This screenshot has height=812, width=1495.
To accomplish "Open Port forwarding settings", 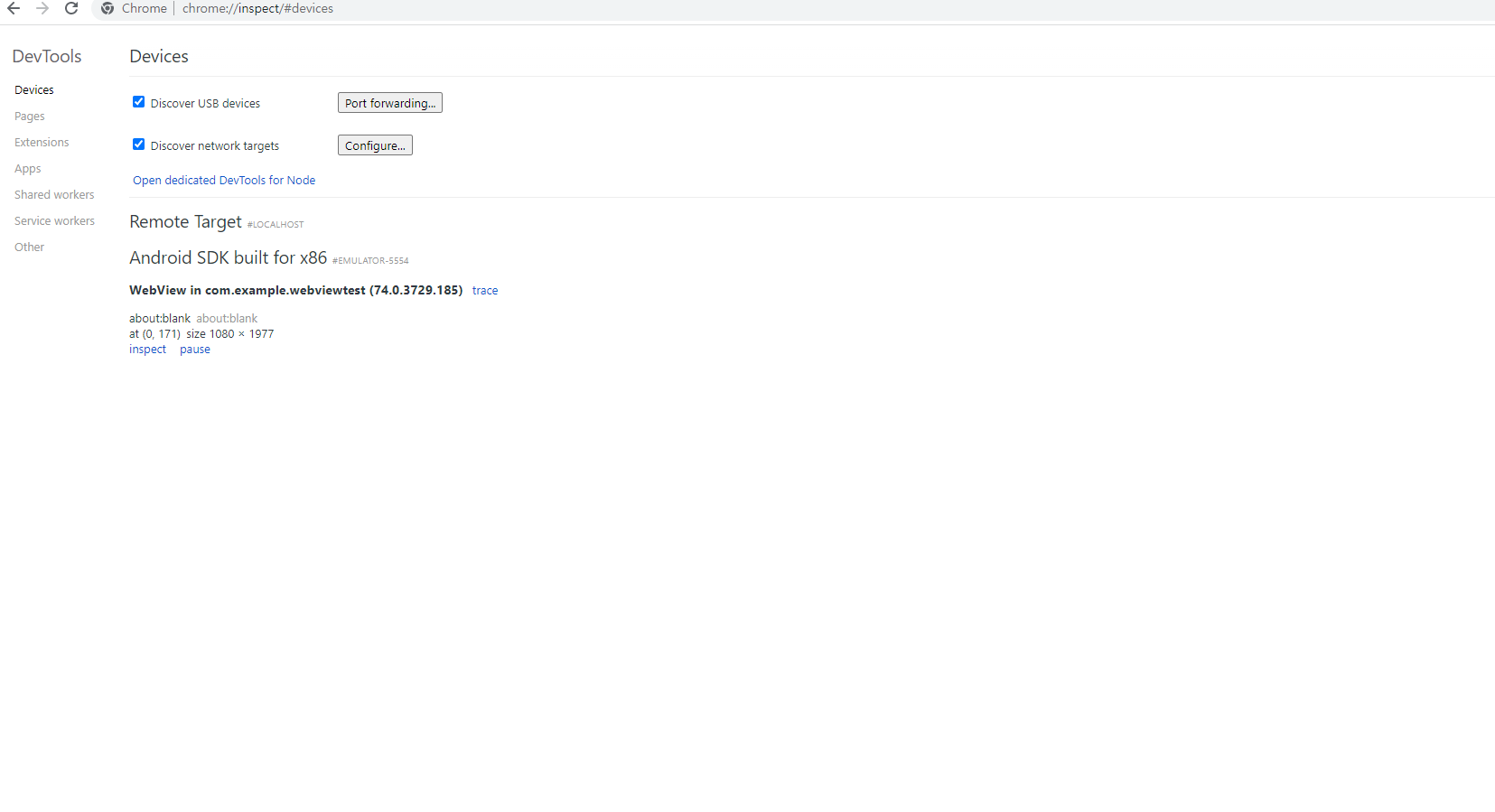I will 390,103.
